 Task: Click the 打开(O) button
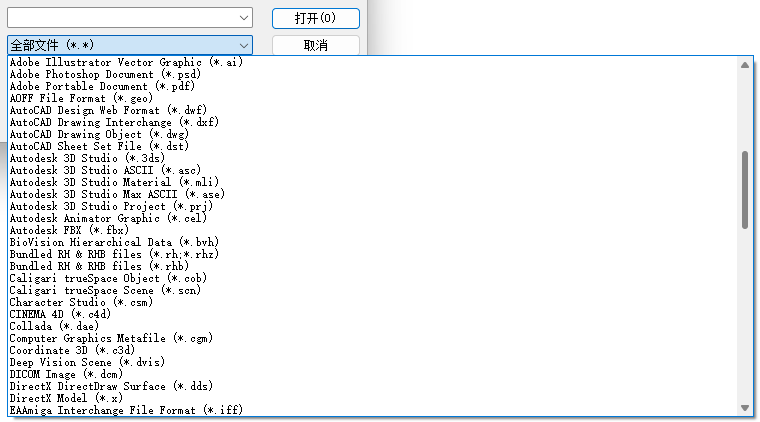(x=316, y=18)
